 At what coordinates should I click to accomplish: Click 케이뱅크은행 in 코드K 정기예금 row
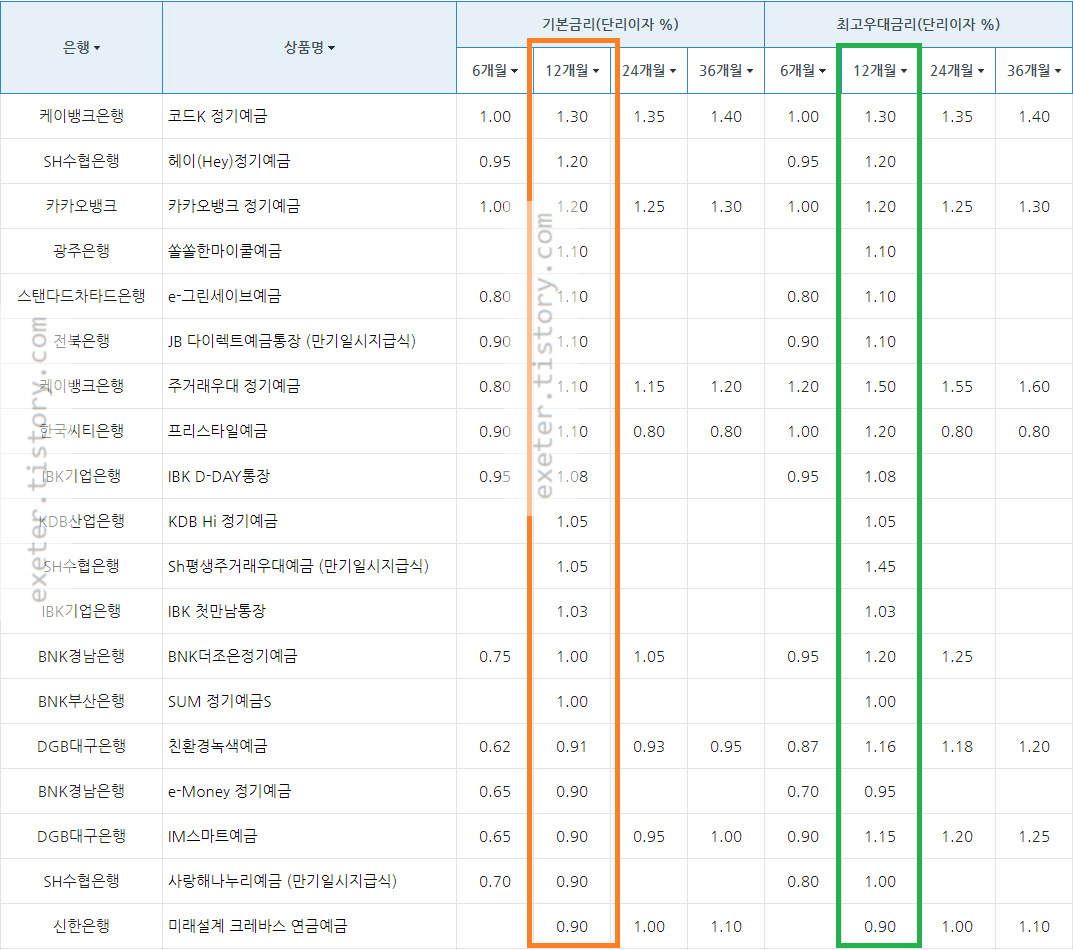tap(81, 116)
